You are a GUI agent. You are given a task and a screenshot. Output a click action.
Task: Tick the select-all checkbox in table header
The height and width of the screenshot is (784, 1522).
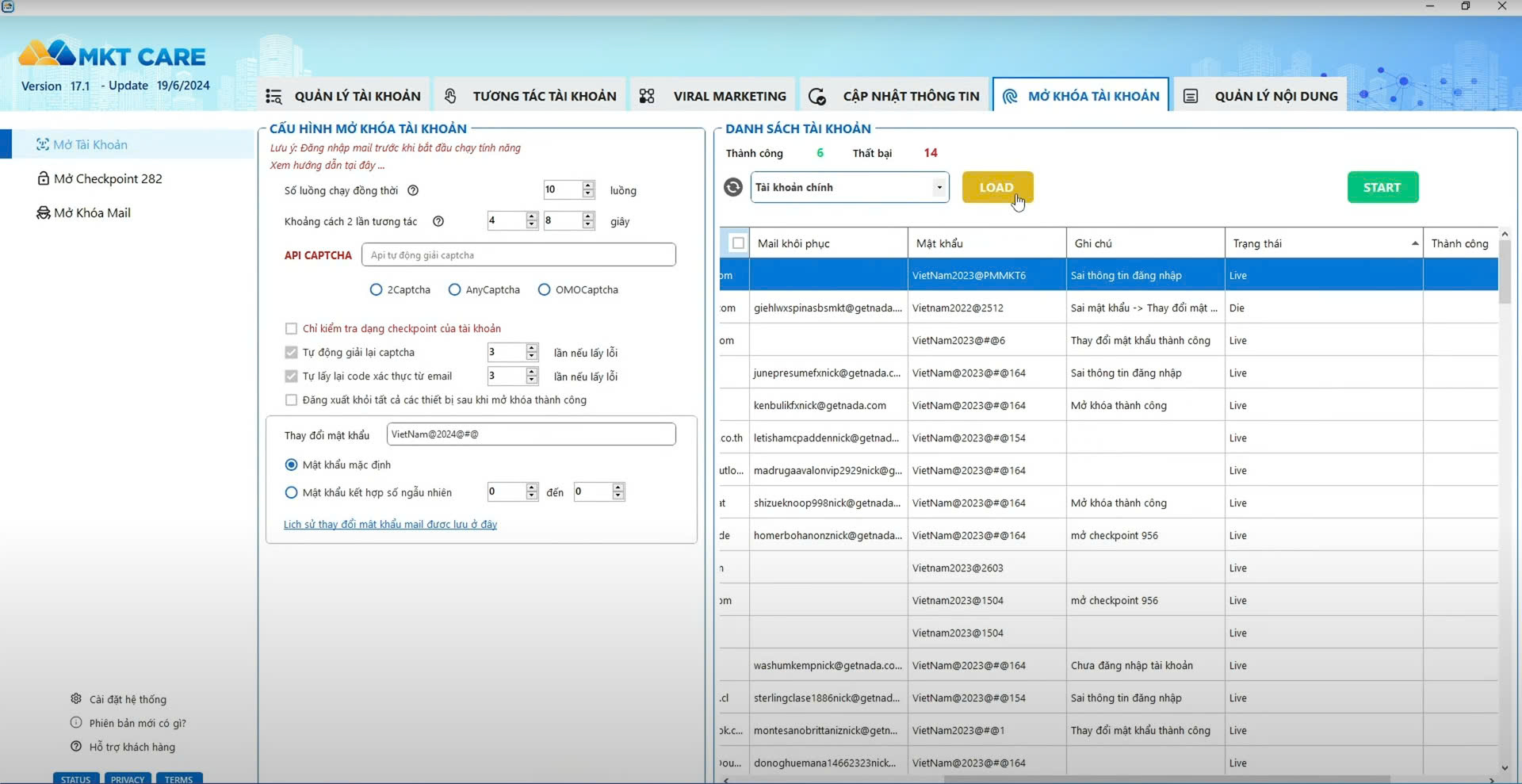click(x=738, y=243)
